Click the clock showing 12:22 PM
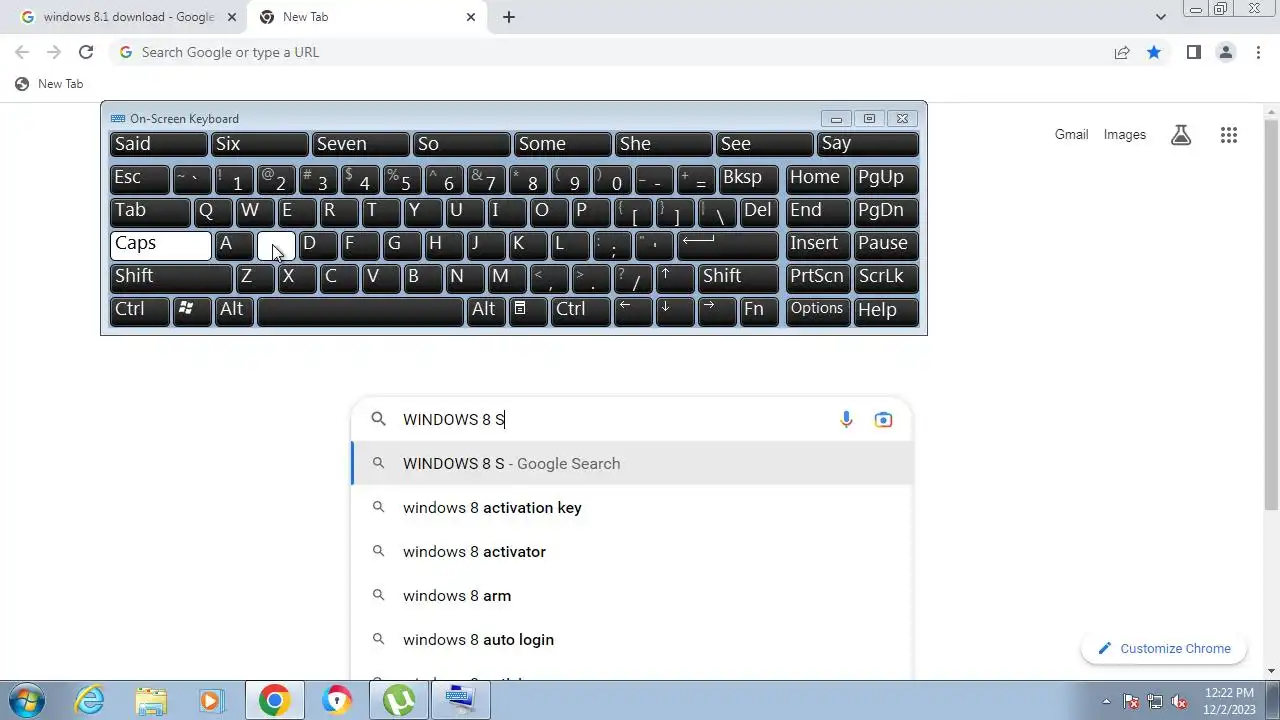The image size is (1280, 720). pos(1229,692)
